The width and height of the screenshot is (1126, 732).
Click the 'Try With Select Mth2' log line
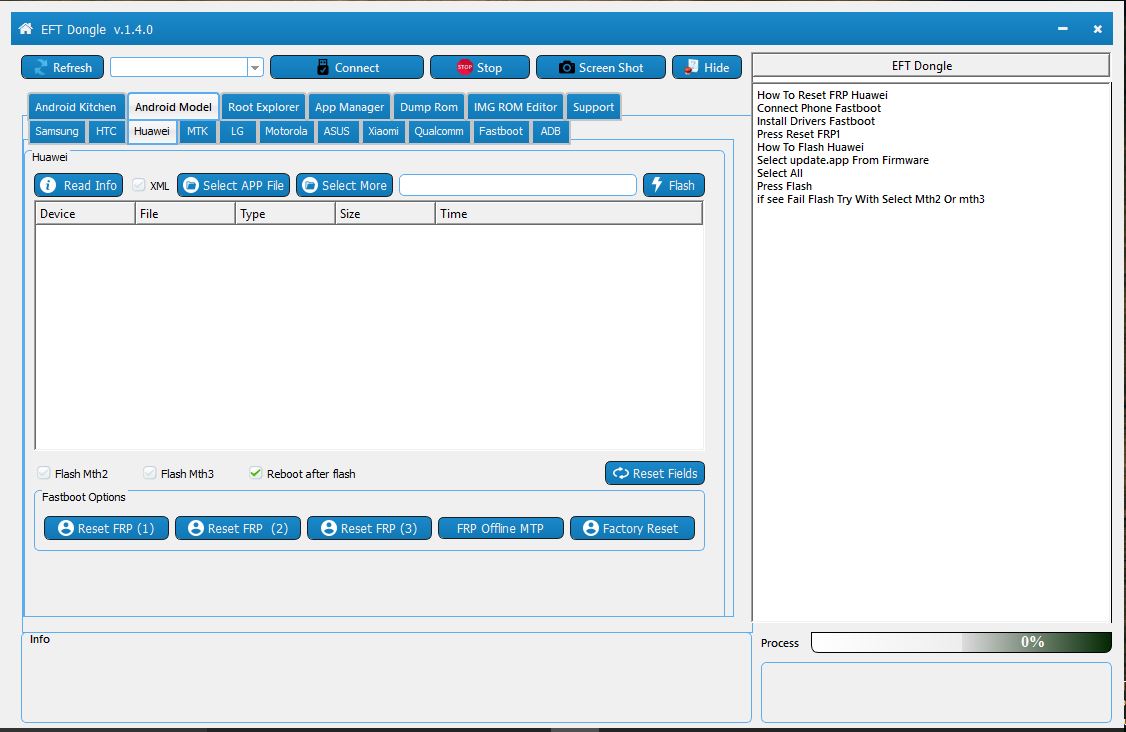[870, 199]
